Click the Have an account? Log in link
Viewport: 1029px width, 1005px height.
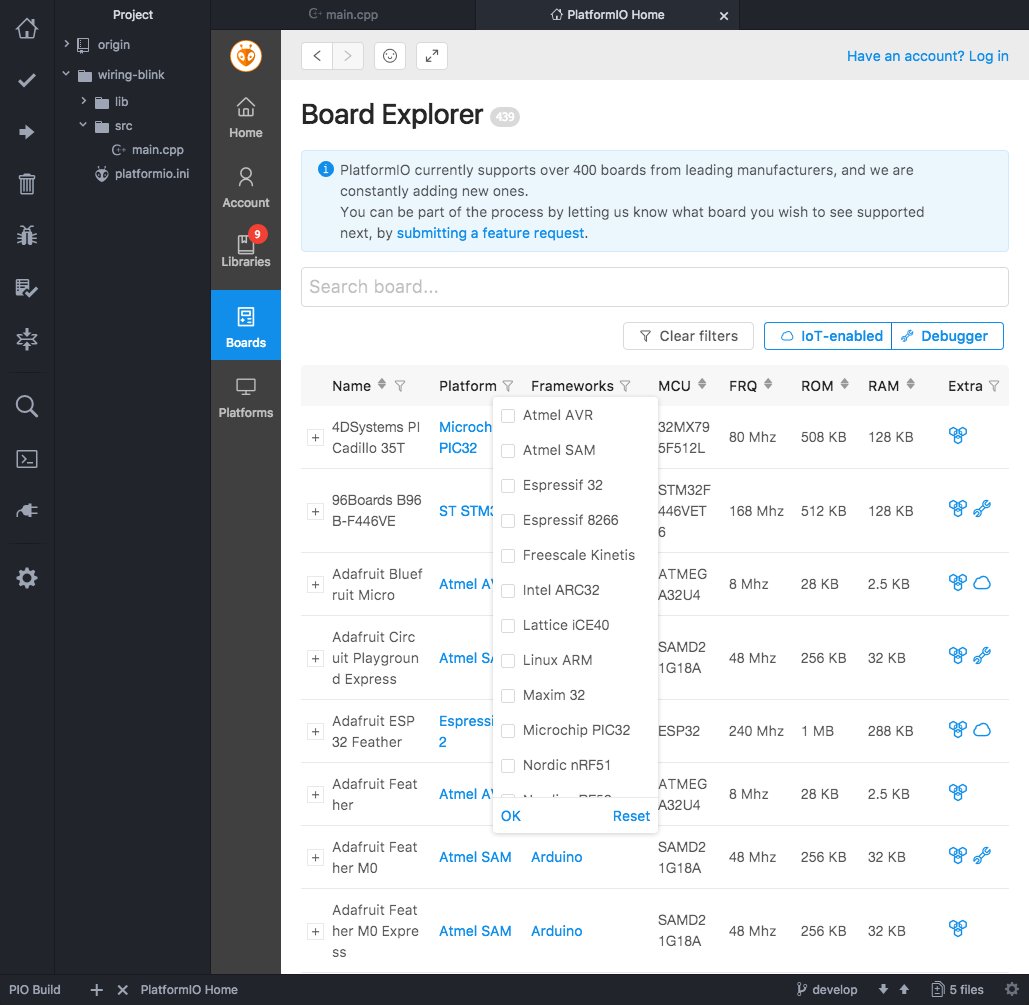927,56
